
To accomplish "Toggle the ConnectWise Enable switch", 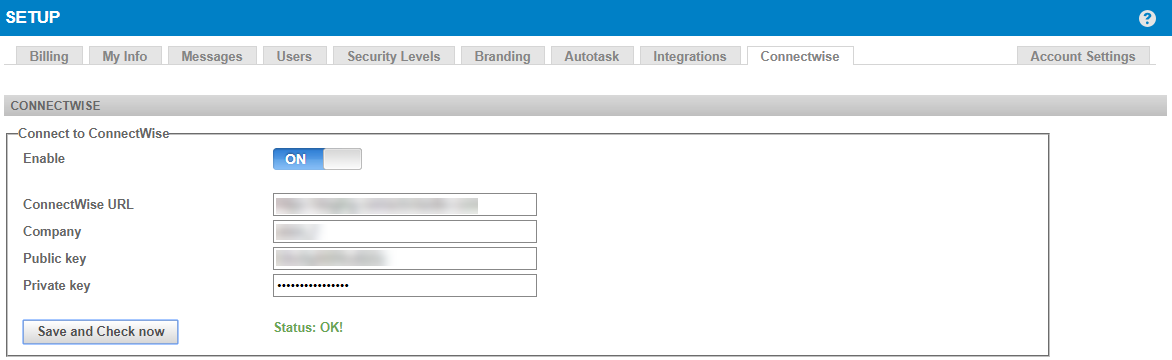I will [317, 159].
